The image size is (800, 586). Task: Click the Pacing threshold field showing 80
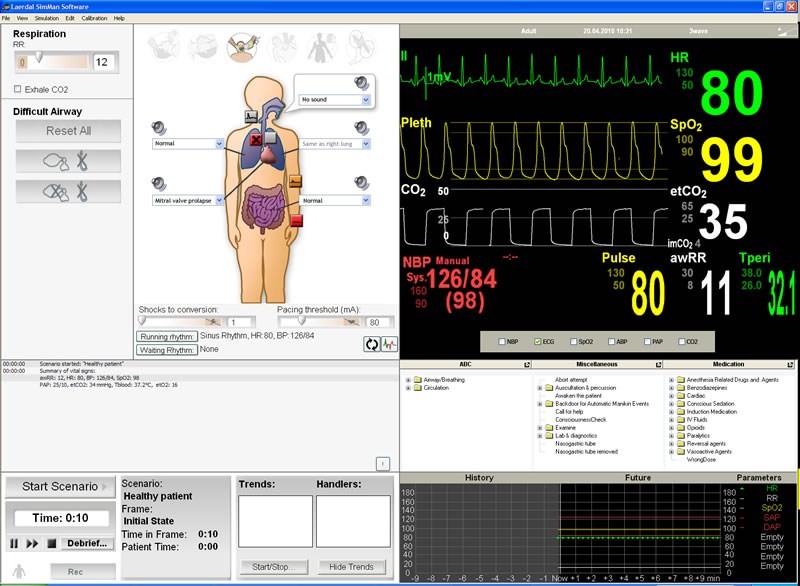click(x=379, y=322)
